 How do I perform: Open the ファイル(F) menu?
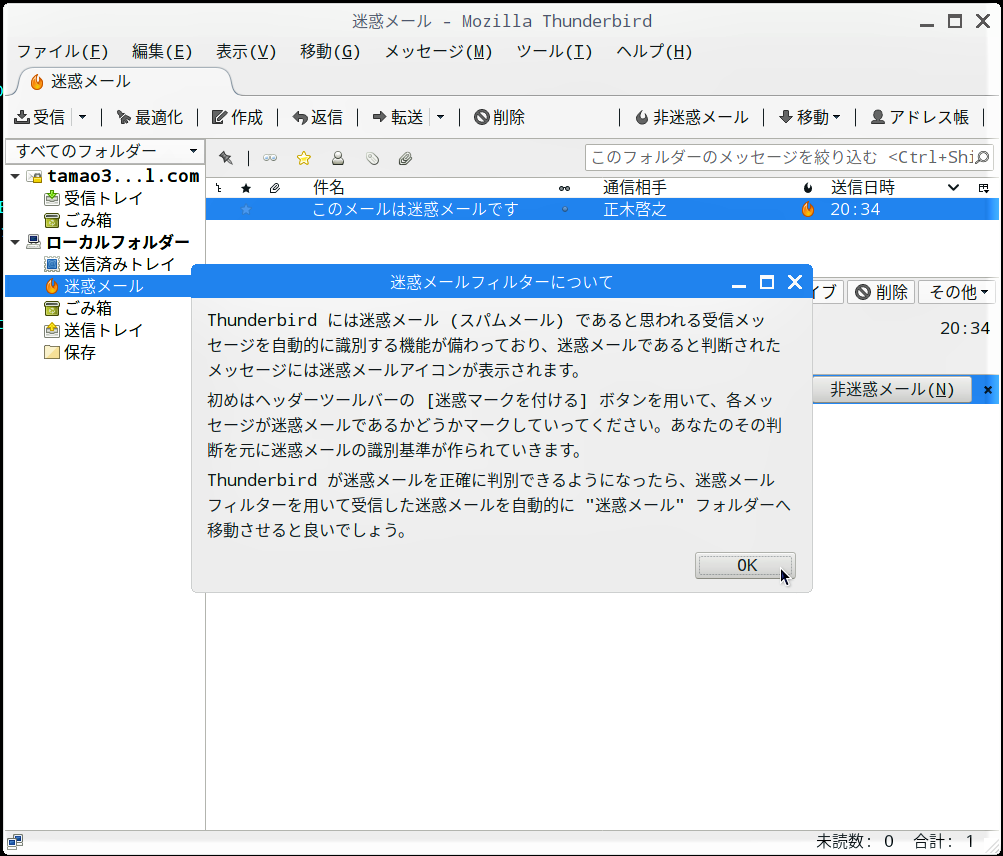pos(62,51)
